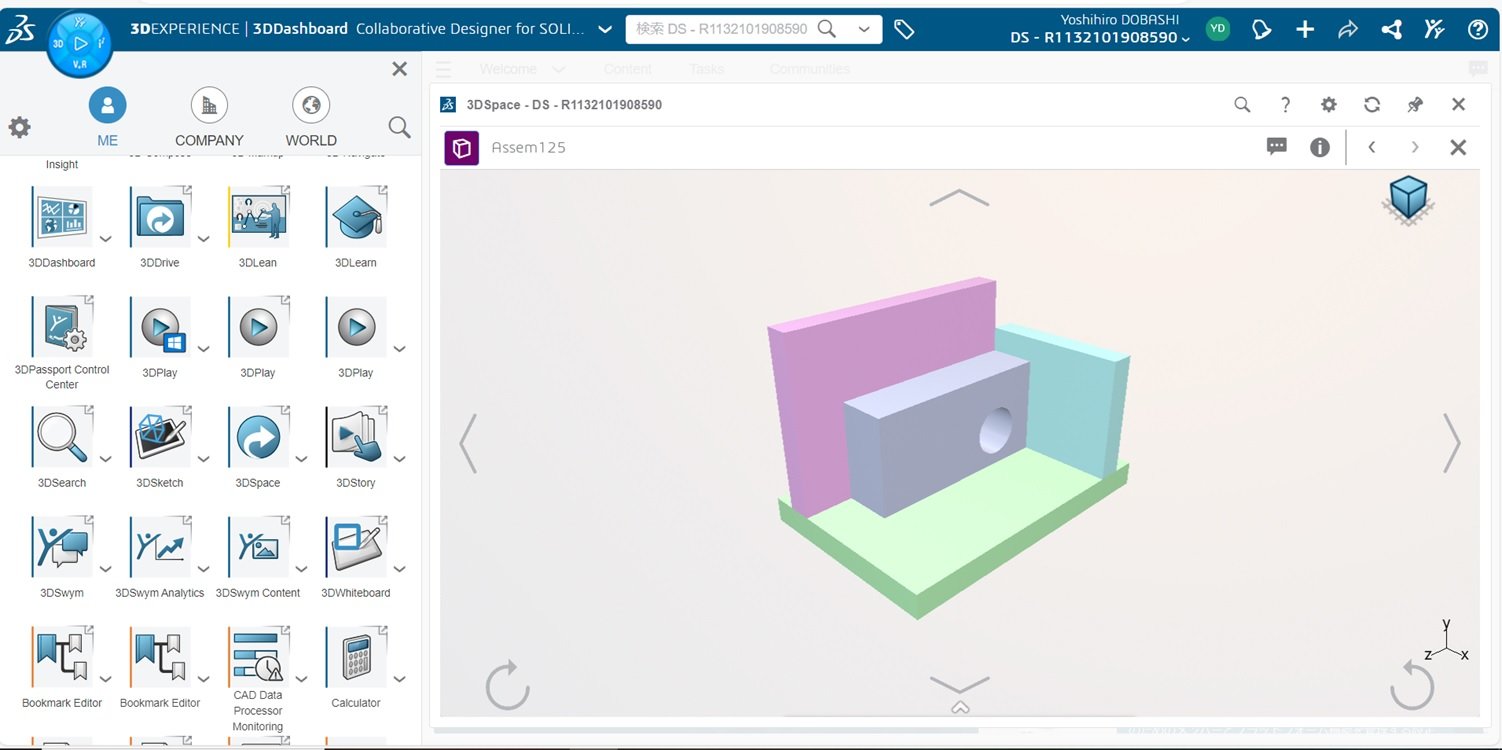Search within the 3DSpace widget header
This screenshot has width=1502, height=750.
tap(1241, 104)
